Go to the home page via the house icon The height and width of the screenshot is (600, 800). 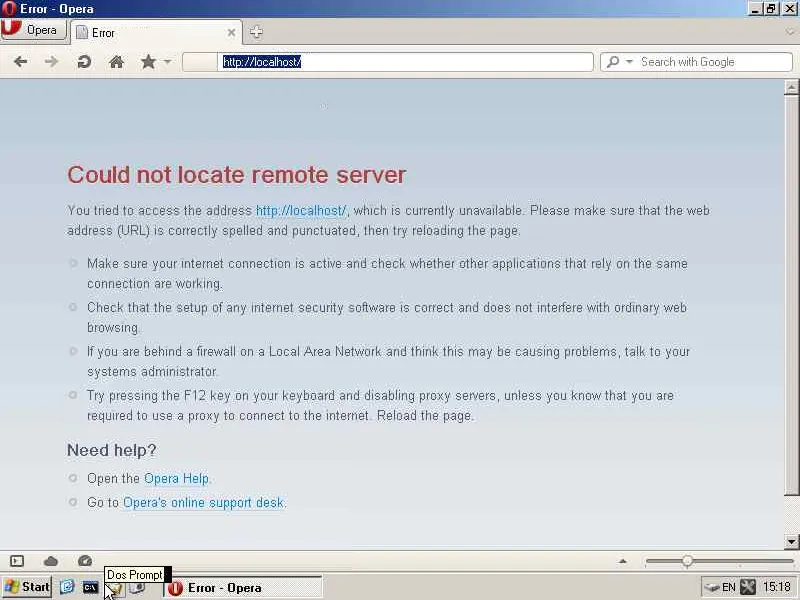tap(116, 62)
